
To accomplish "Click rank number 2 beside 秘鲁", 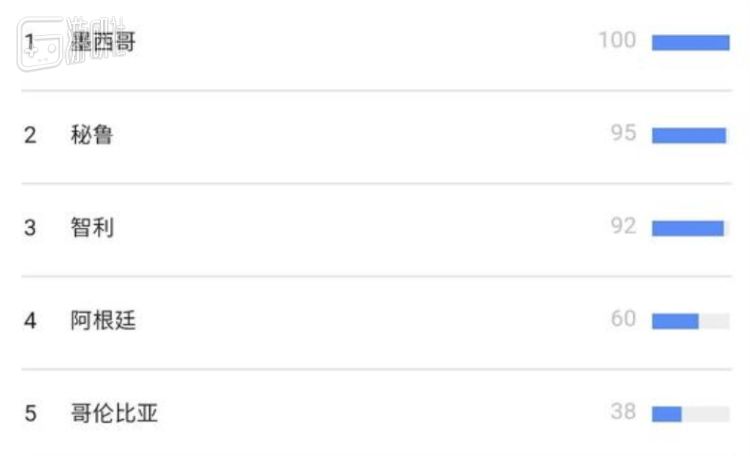I will point(30,135).
